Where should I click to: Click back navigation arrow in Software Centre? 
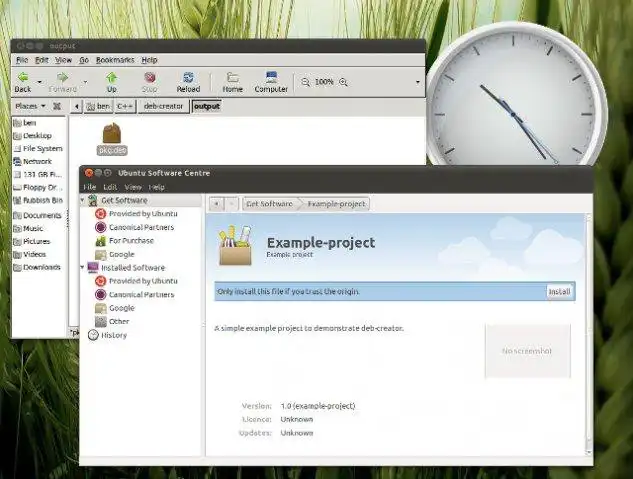[x=217, y=204]
